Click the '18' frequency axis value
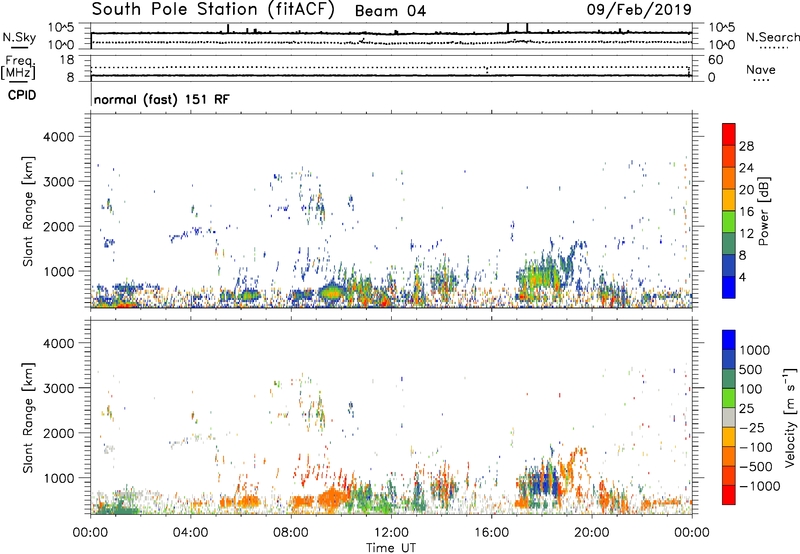 click(x=67, y=60)
